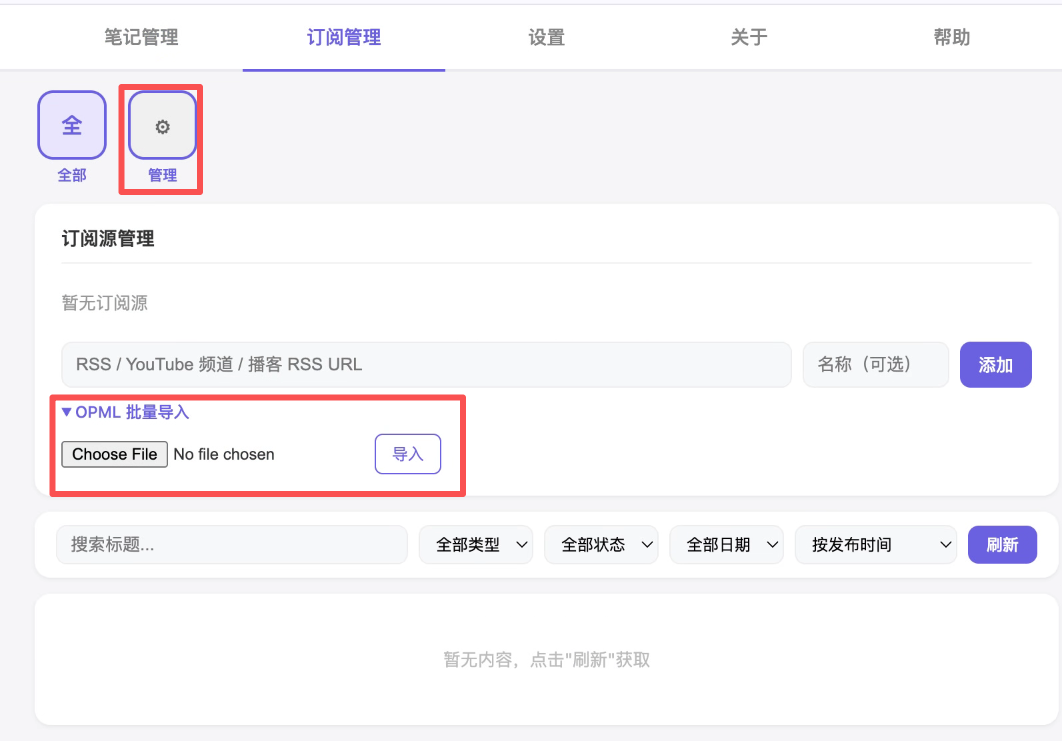1062x741 pixels.
Task: Open the 设置 tab
Action: pyautogui.click(x=547, y=38)
